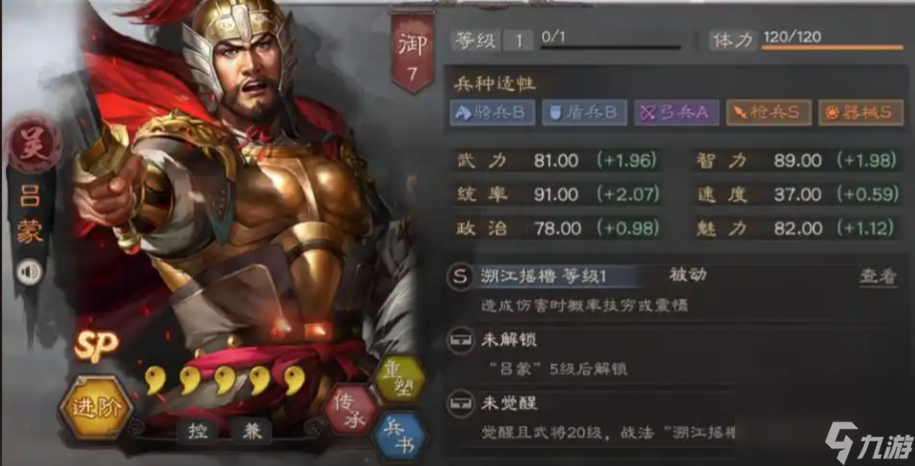
Task: Click the 控 tag button
Action: tap(198, 432)
